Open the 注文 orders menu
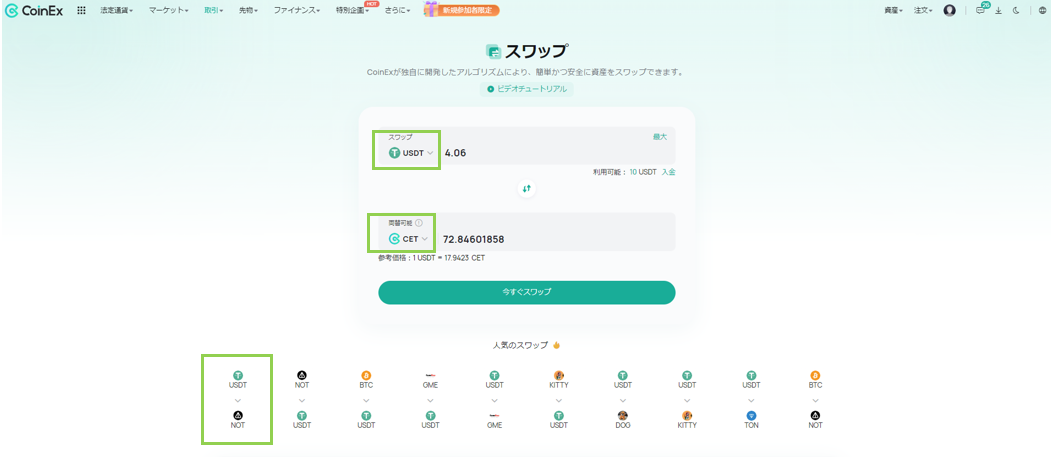1051x470 pixels. [x=924, y=11]
